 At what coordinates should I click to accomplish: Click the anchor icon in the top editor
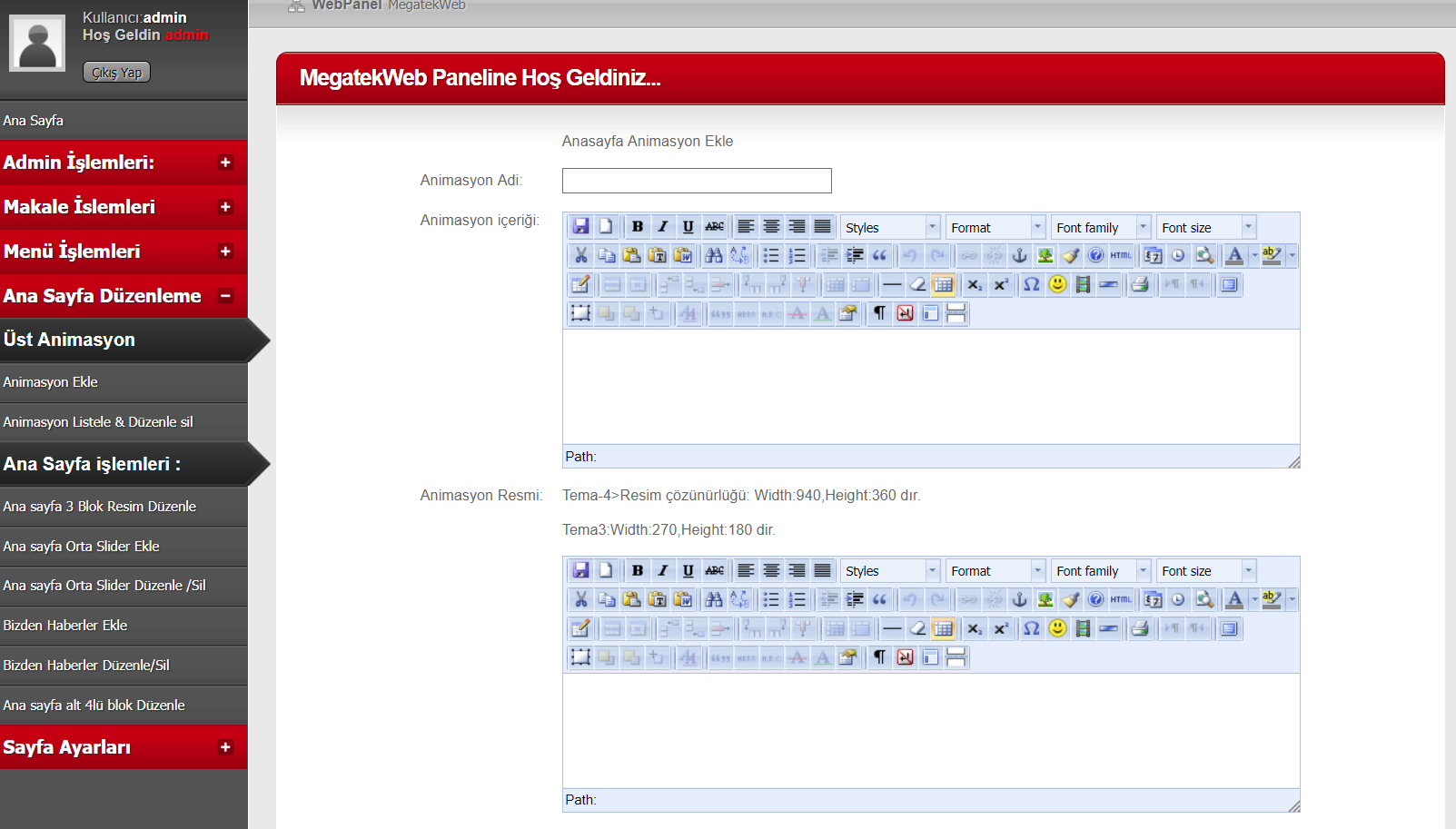1019,256
